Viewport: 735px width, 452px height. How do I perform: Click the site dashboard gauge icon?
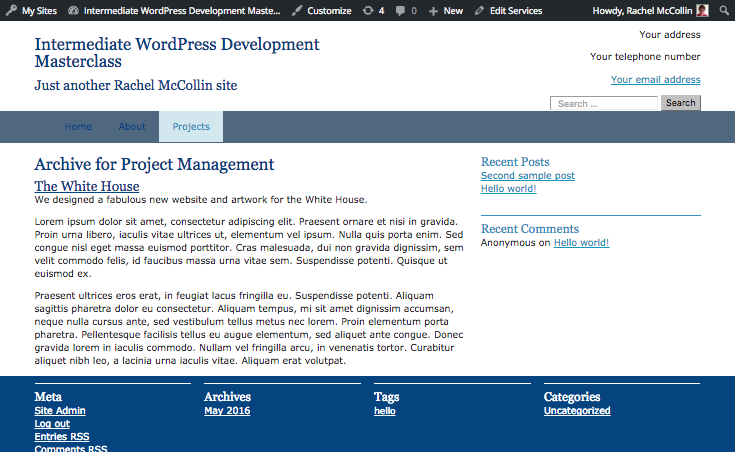73,10
